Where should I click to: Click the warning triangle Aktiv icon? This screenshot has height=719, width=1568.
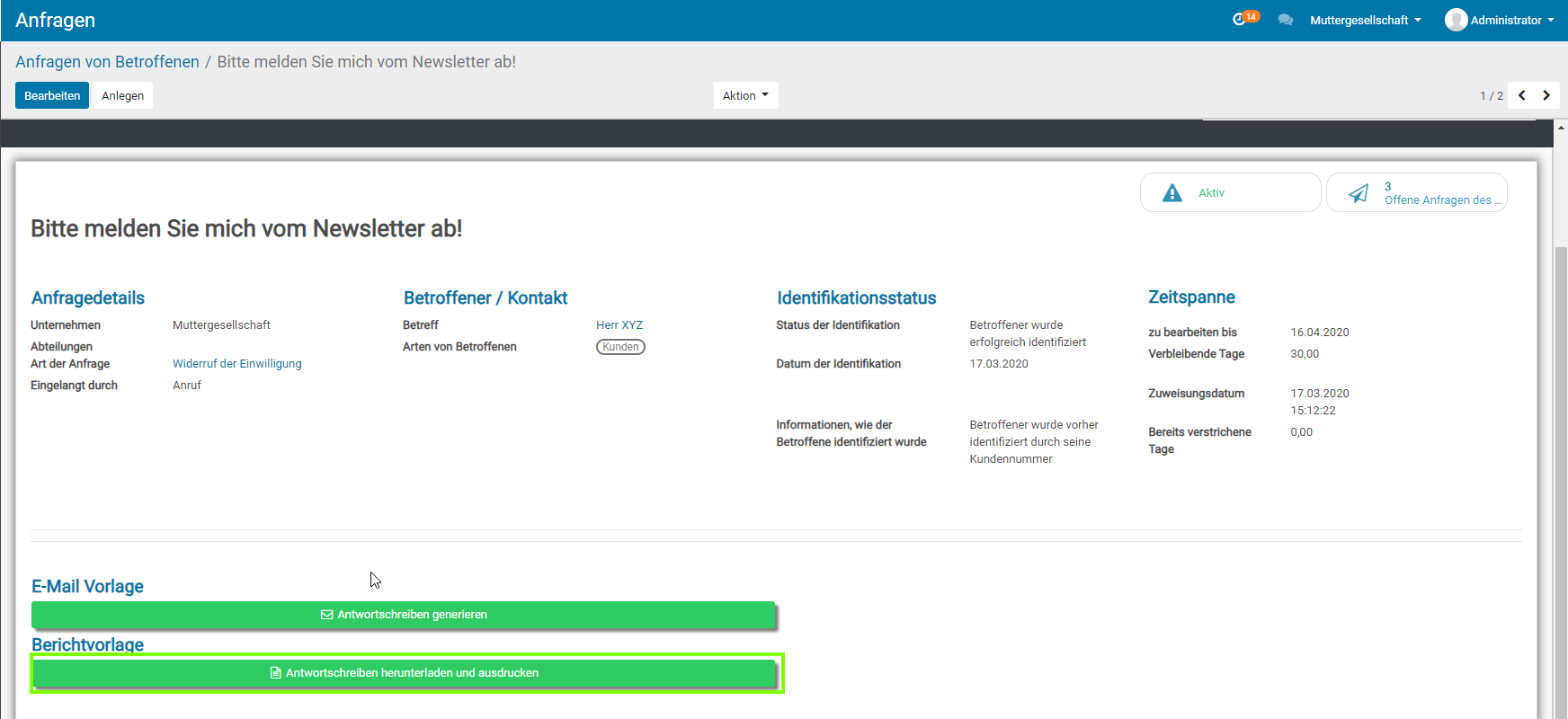coord(1172,193)
